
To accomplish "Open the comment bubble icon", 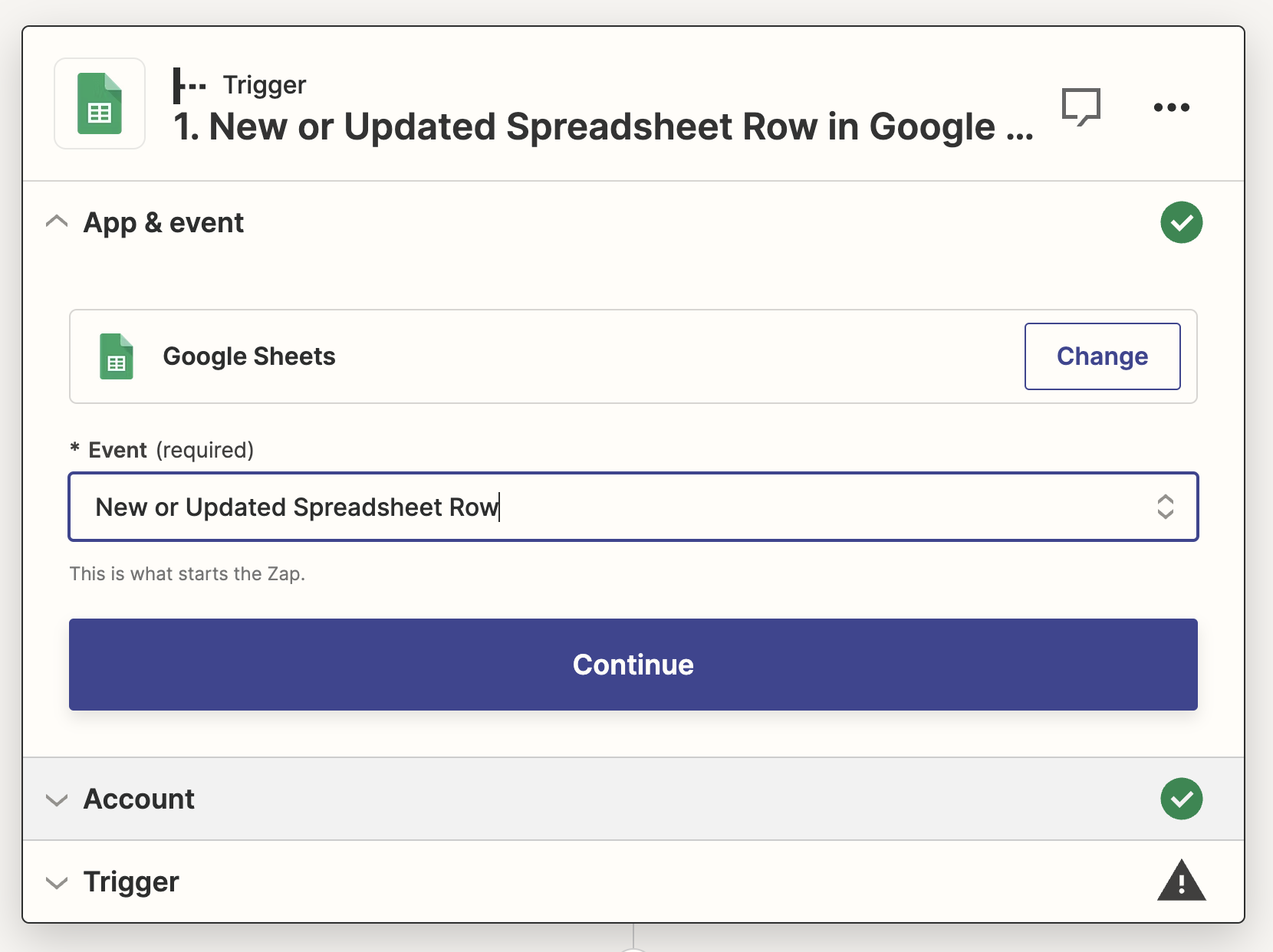I will click(1081, 107).
